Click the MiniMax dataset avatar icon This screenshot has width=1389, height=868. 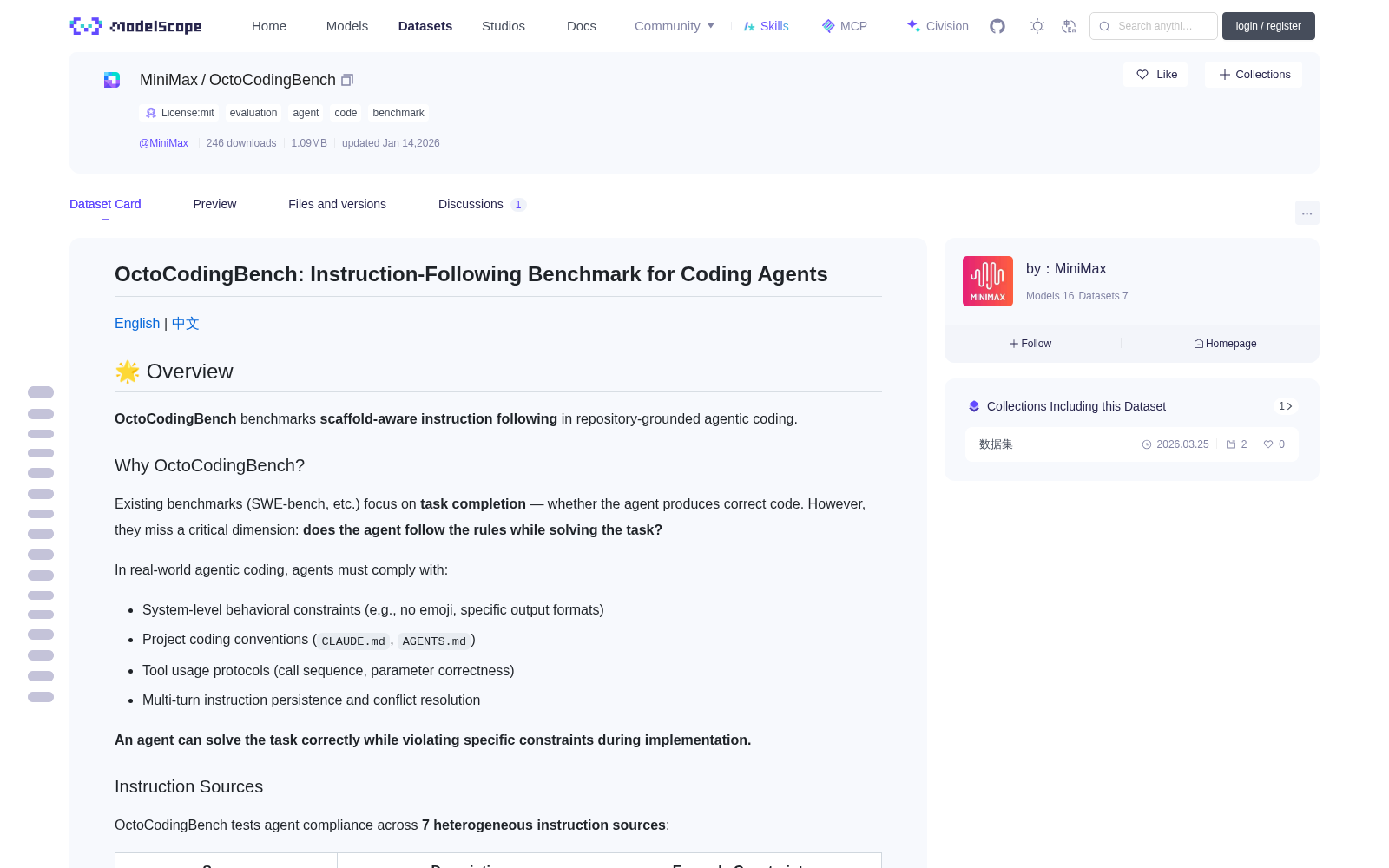pyautogui.click(x=112, y=80)
